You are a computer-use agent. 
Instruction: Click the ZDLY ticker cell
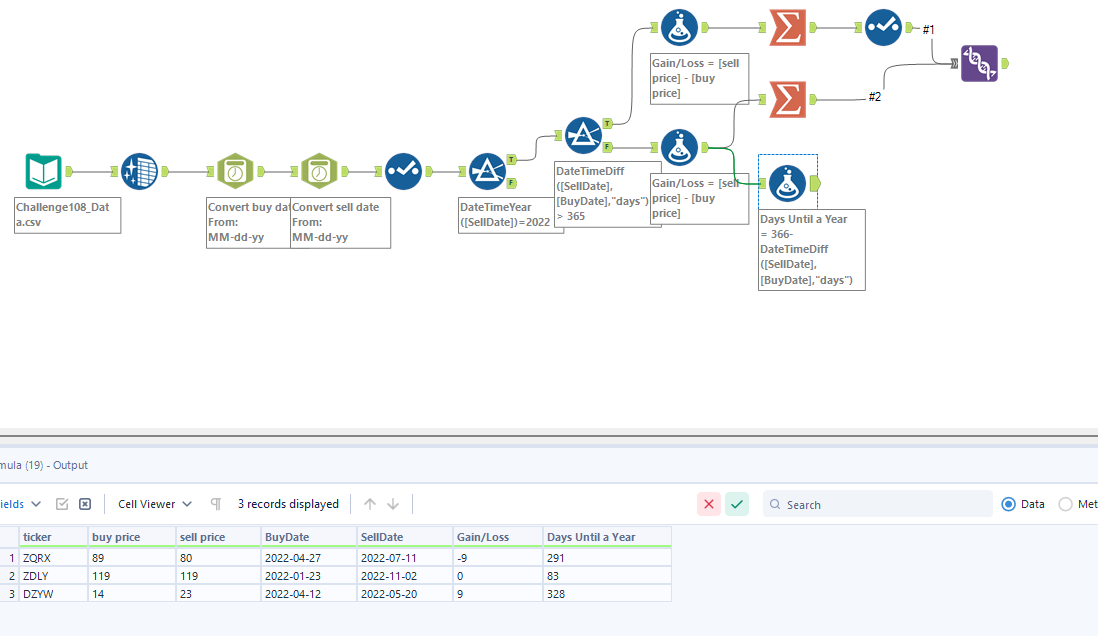pos(53,576)
